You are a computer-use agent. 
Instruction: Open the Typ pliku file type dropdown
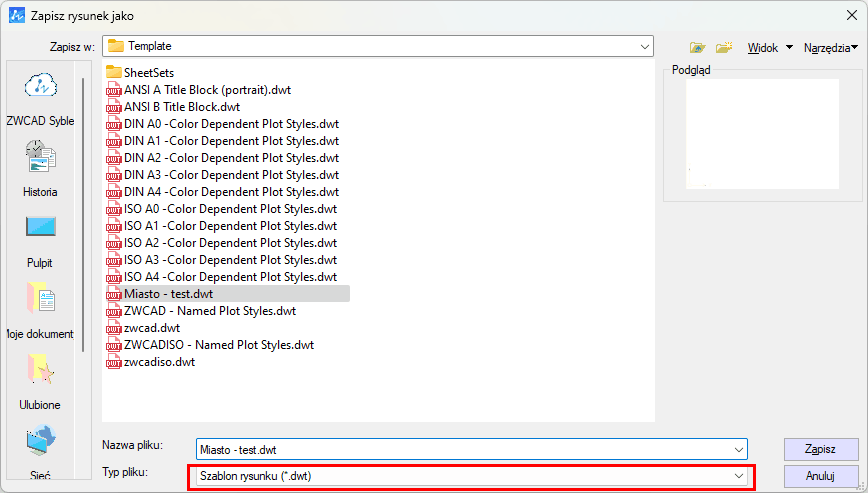click(472, 476)
